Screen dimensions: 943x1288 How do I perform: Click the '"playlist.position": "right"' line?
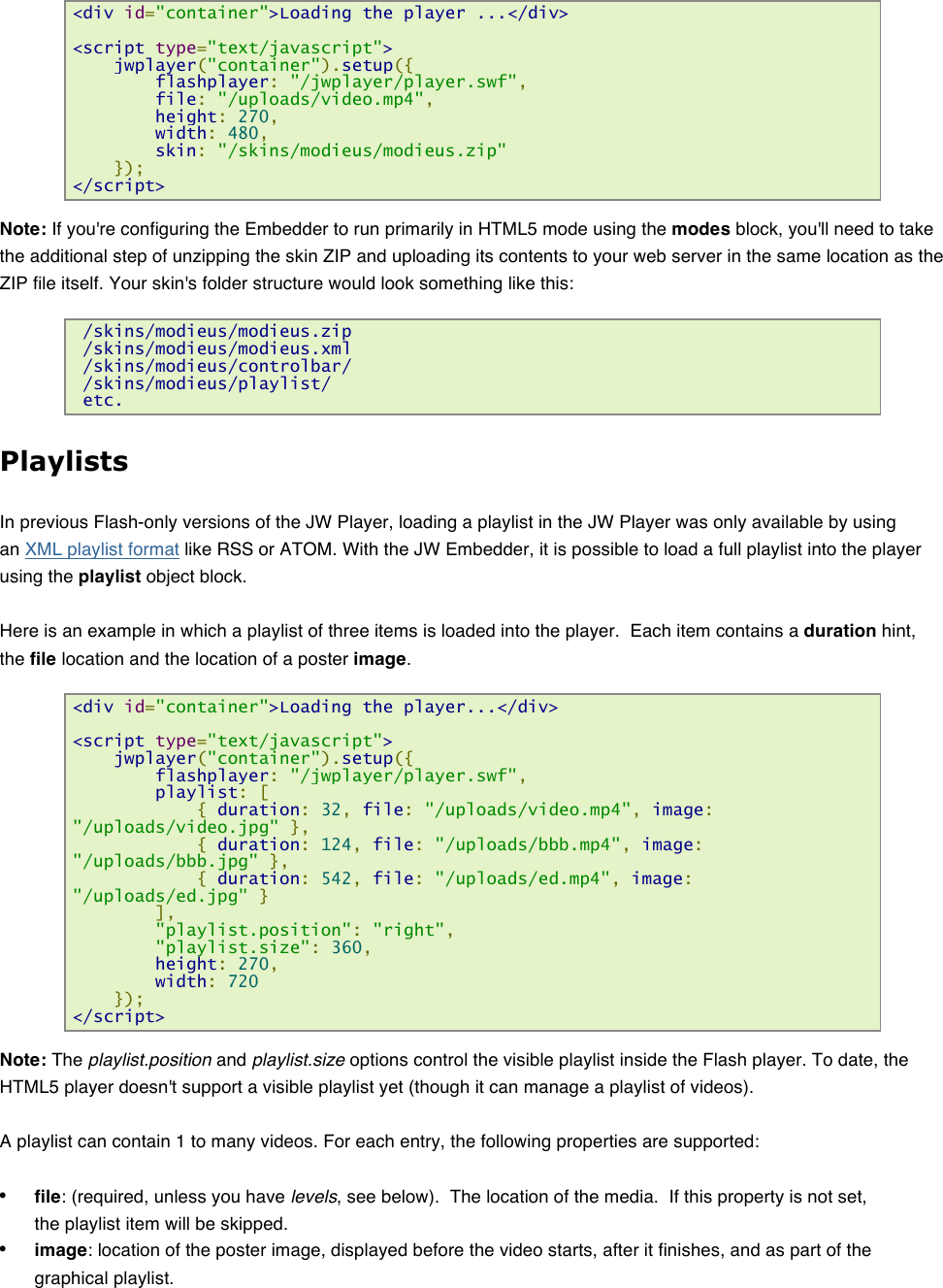point(305,930)
